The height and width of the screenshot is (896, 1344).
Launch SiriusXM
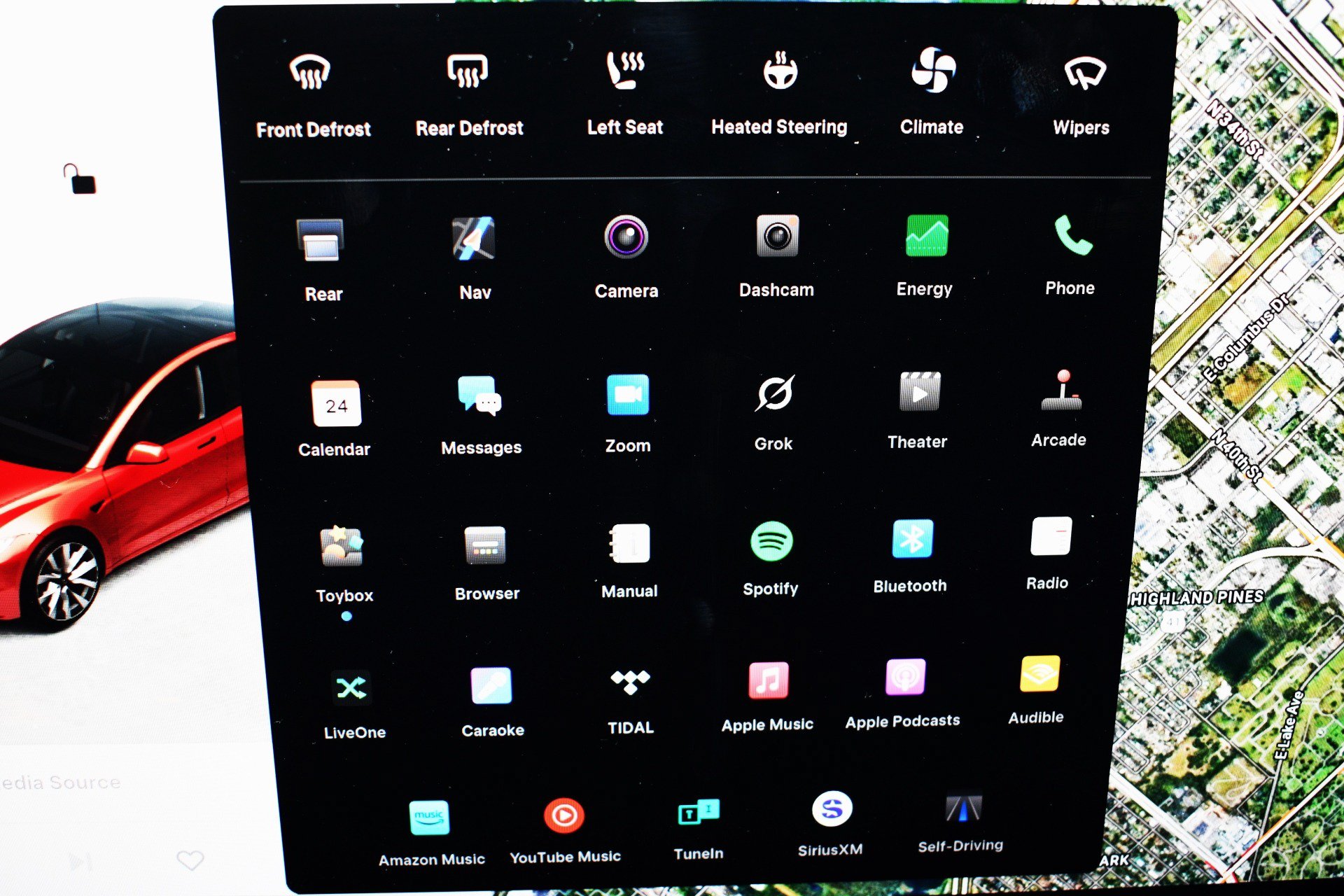point(831,825)
